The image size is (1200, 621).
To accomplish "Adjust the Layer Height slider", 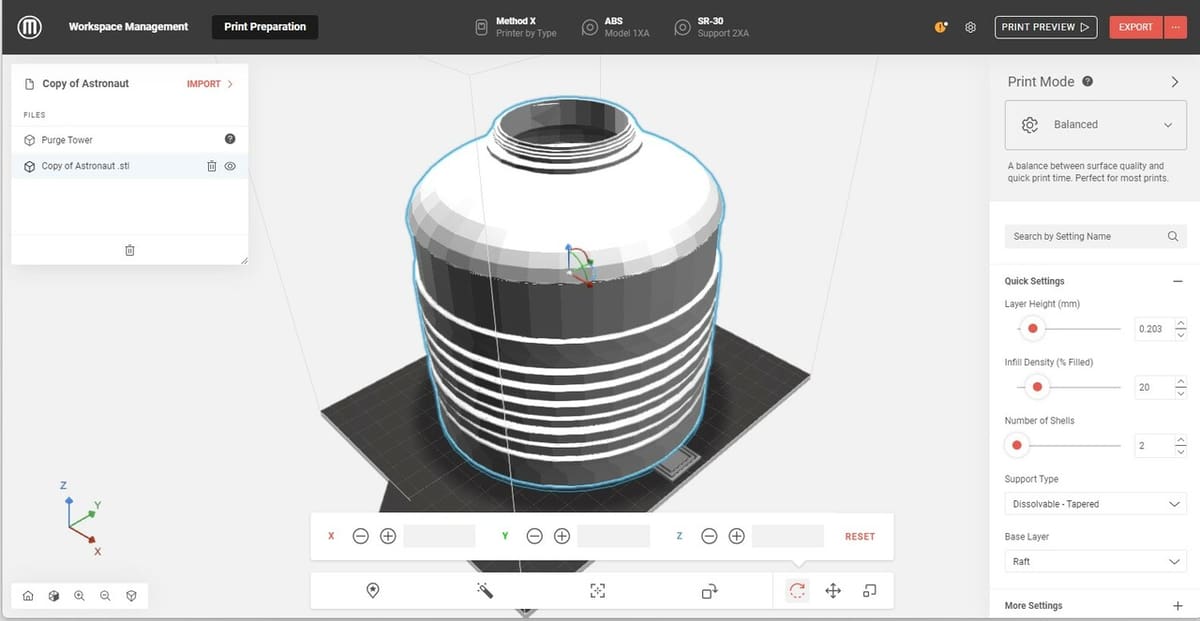I will [x=1033, y=328].
